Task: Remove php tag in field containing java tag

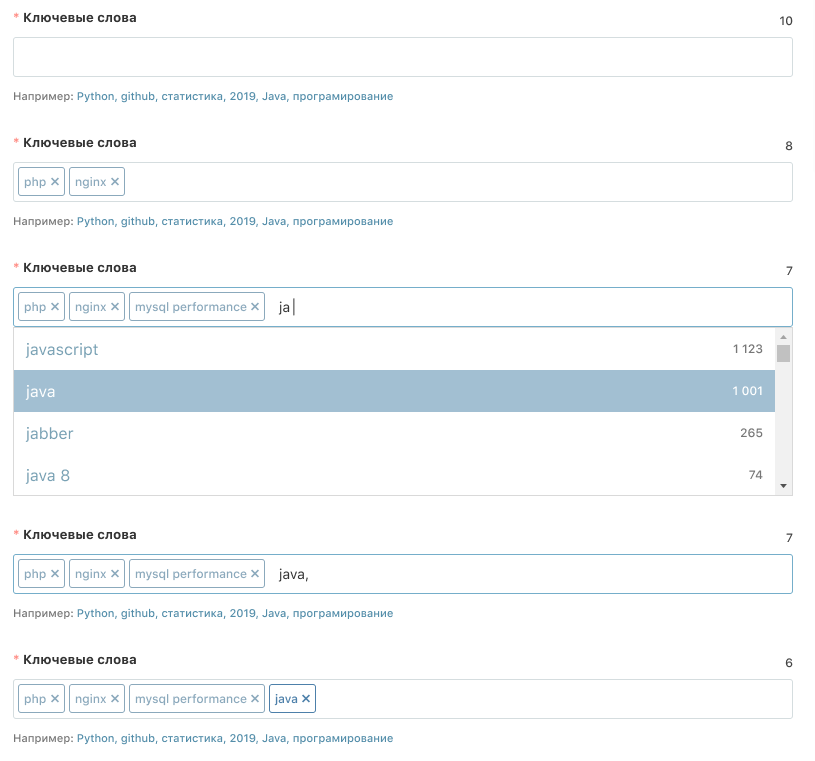Action: pyautogui.click(x=55, y=699)
